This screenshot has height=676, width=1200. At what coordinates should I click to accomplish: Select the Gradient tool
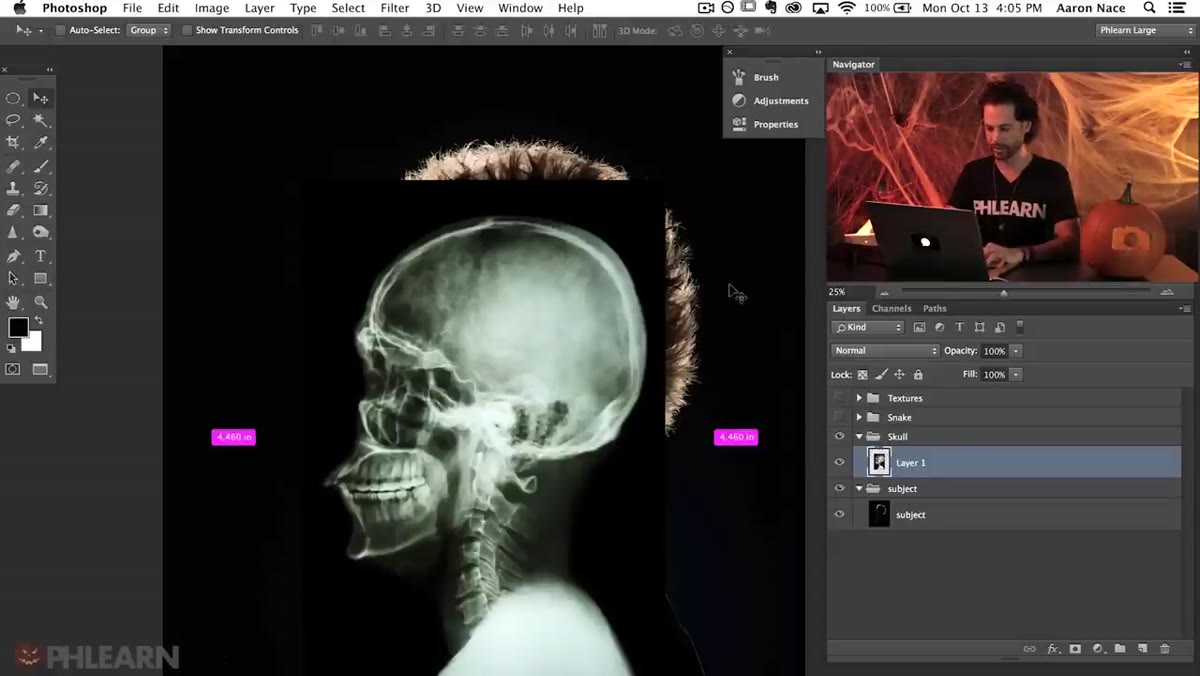click(x=41, y=211)
